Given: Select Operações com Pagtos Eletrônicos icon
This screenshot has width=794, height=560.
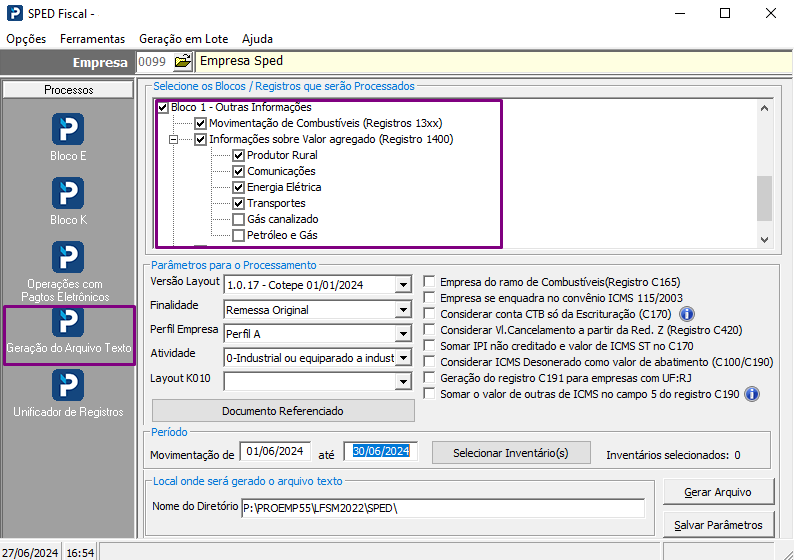Looking at the screenshot, I should (x=68, y=257).
